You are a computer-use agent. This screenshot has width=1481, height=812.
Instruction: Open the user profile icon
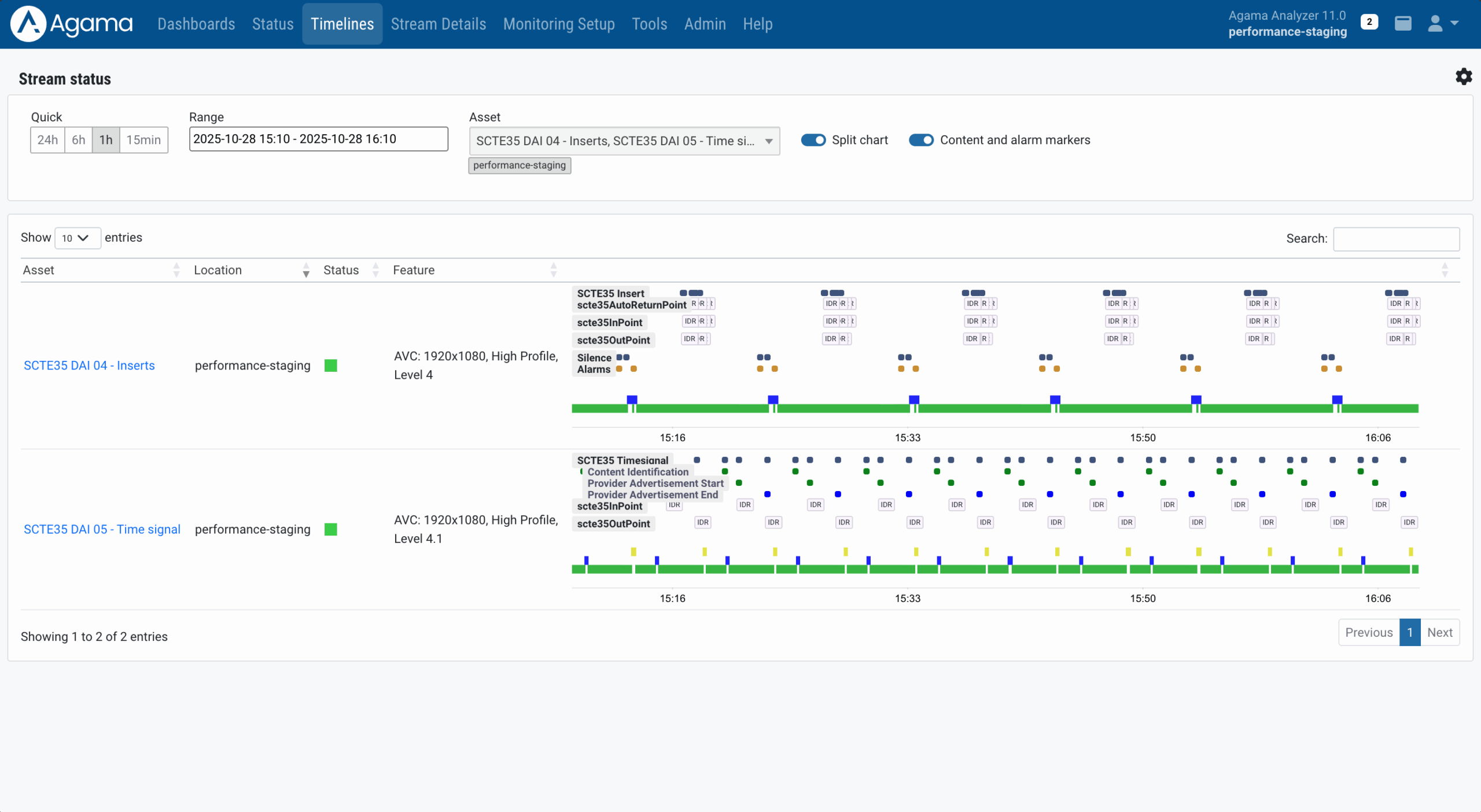point(1434,24)
